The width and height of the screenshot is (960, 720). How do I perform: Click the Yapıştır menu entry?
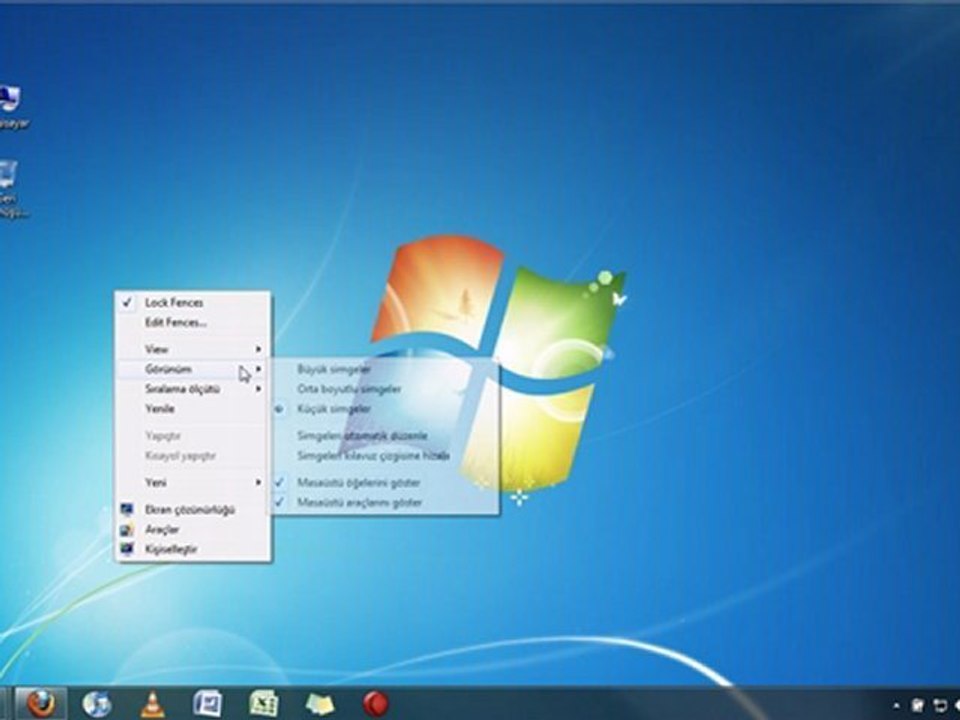click(193, 436)
